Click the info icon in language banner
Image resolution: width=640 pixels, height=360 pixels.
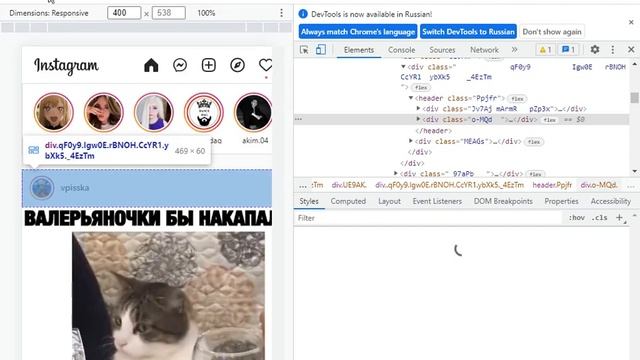303,14
